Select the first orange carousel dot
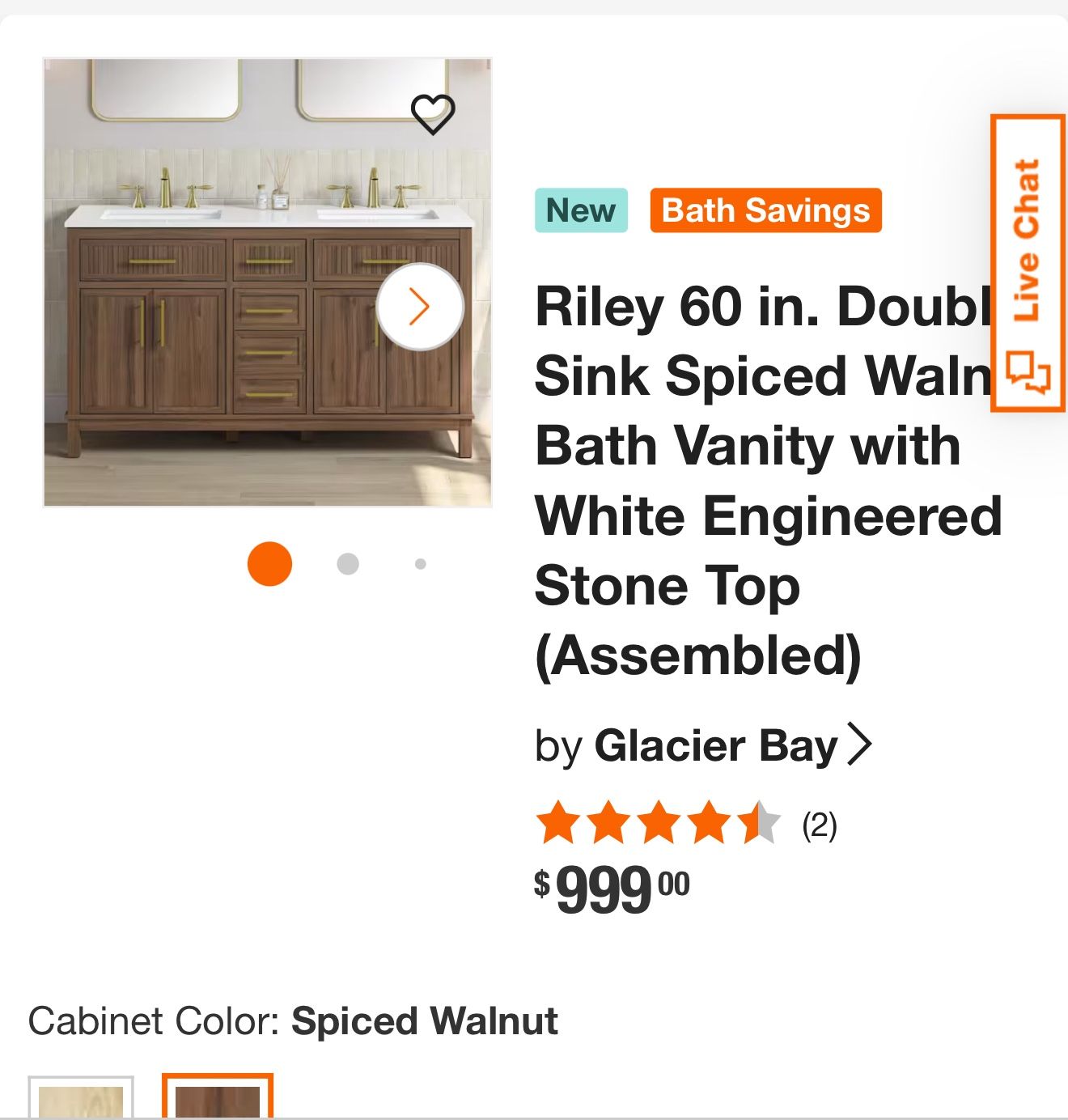Viewport: 1068px width, 1120px height. coord(269,563)
